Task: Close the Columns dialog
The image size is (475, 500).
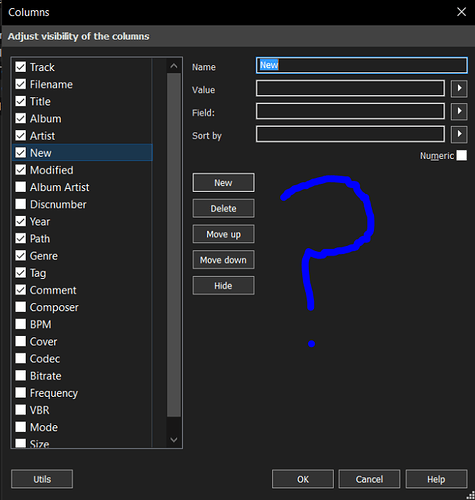Action: pos(461,12)
